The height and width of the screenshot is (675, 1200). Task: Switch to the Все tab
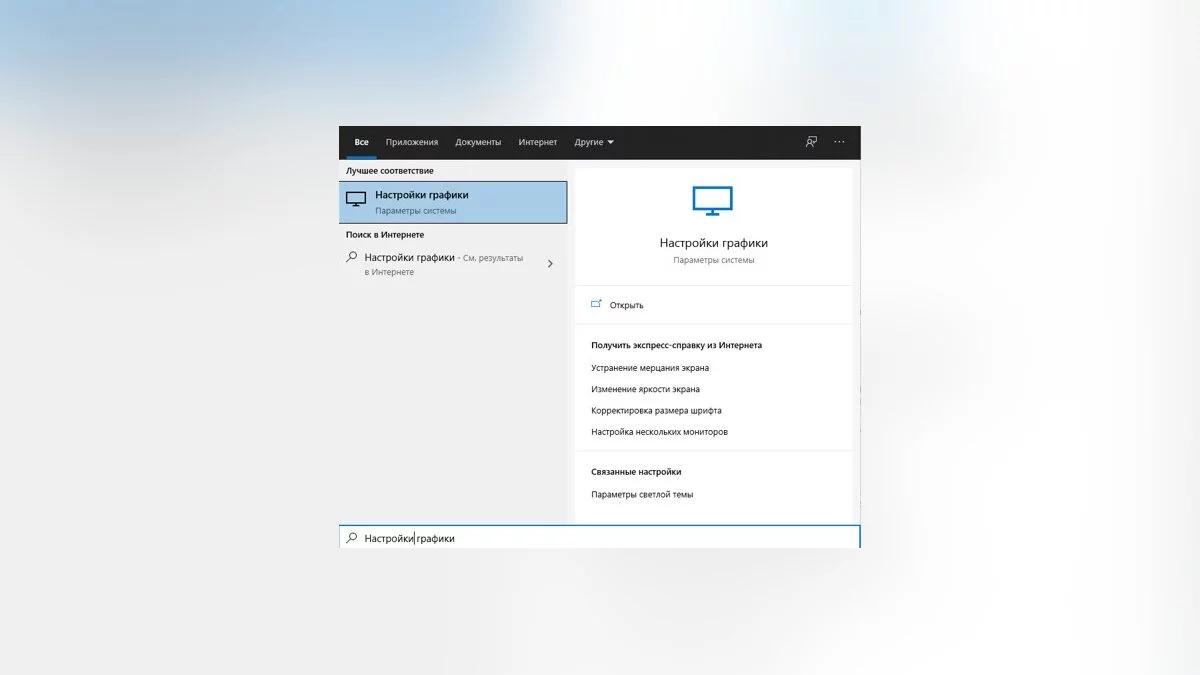[x=362, y=142]
